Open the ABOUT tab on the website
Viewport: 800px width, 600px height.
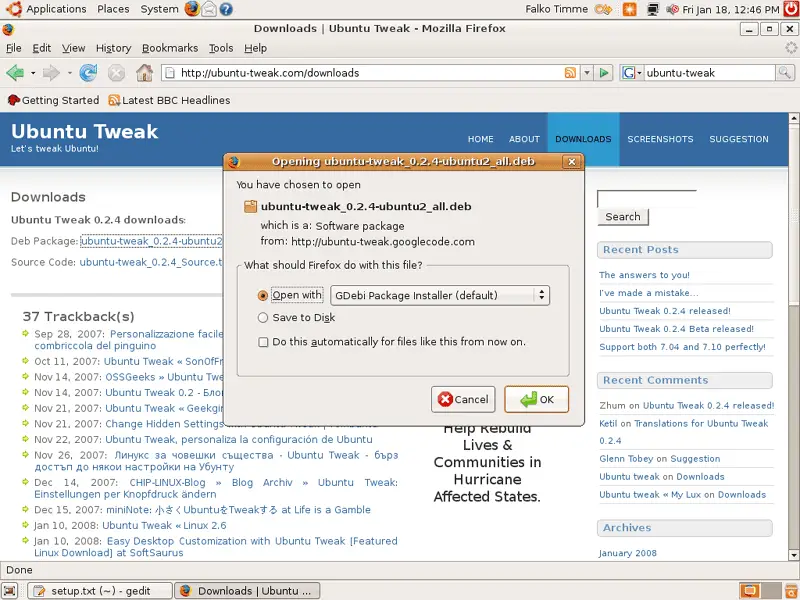point(524,139)
